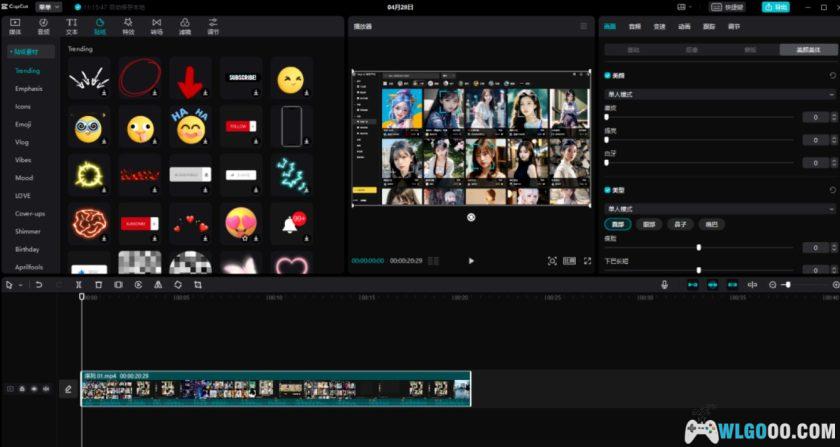Image resolution: width=840 pixels, height=447 pixels.
Task: Choose the white arrows pointing sticker
Action: 89,78
